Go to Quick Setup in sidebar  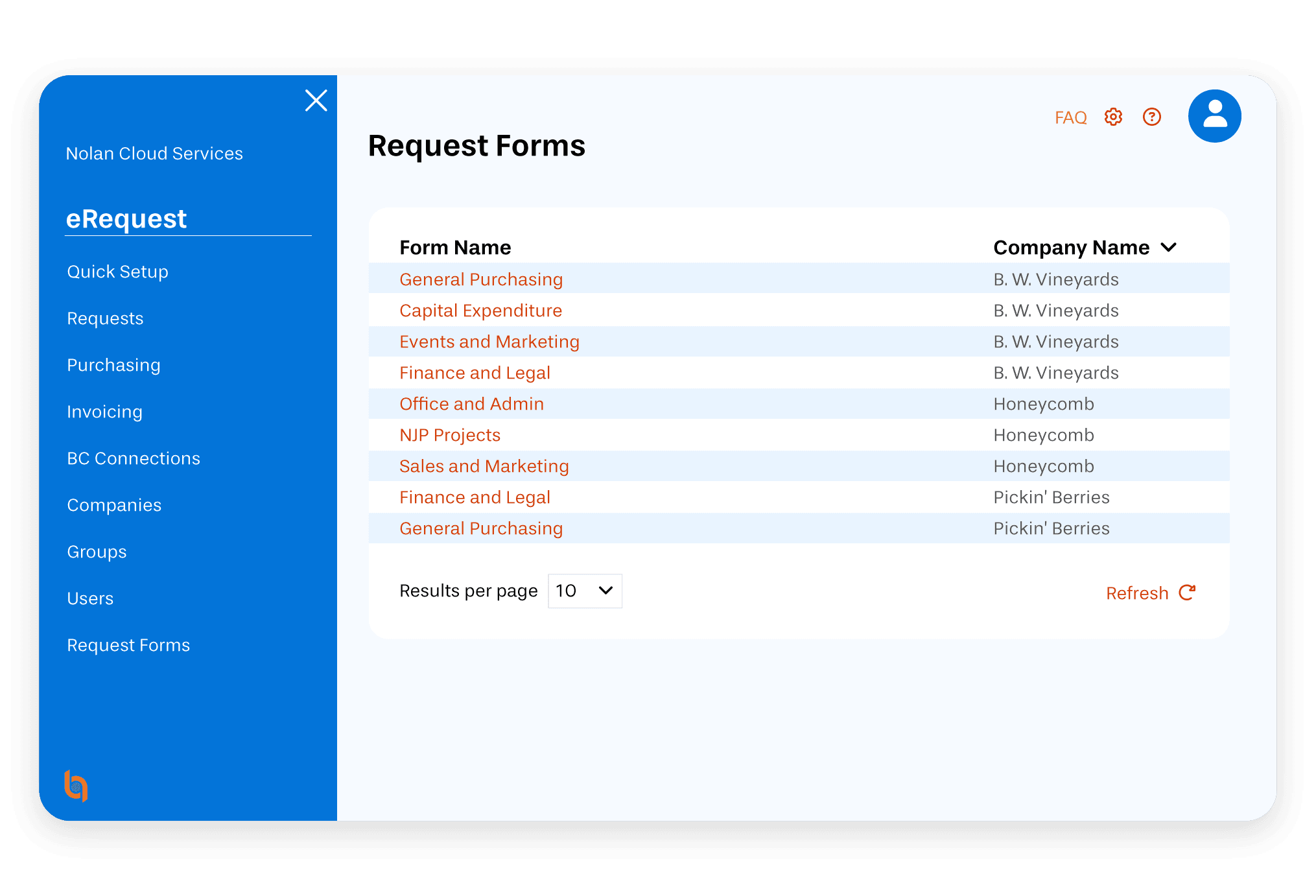(117, 272)
